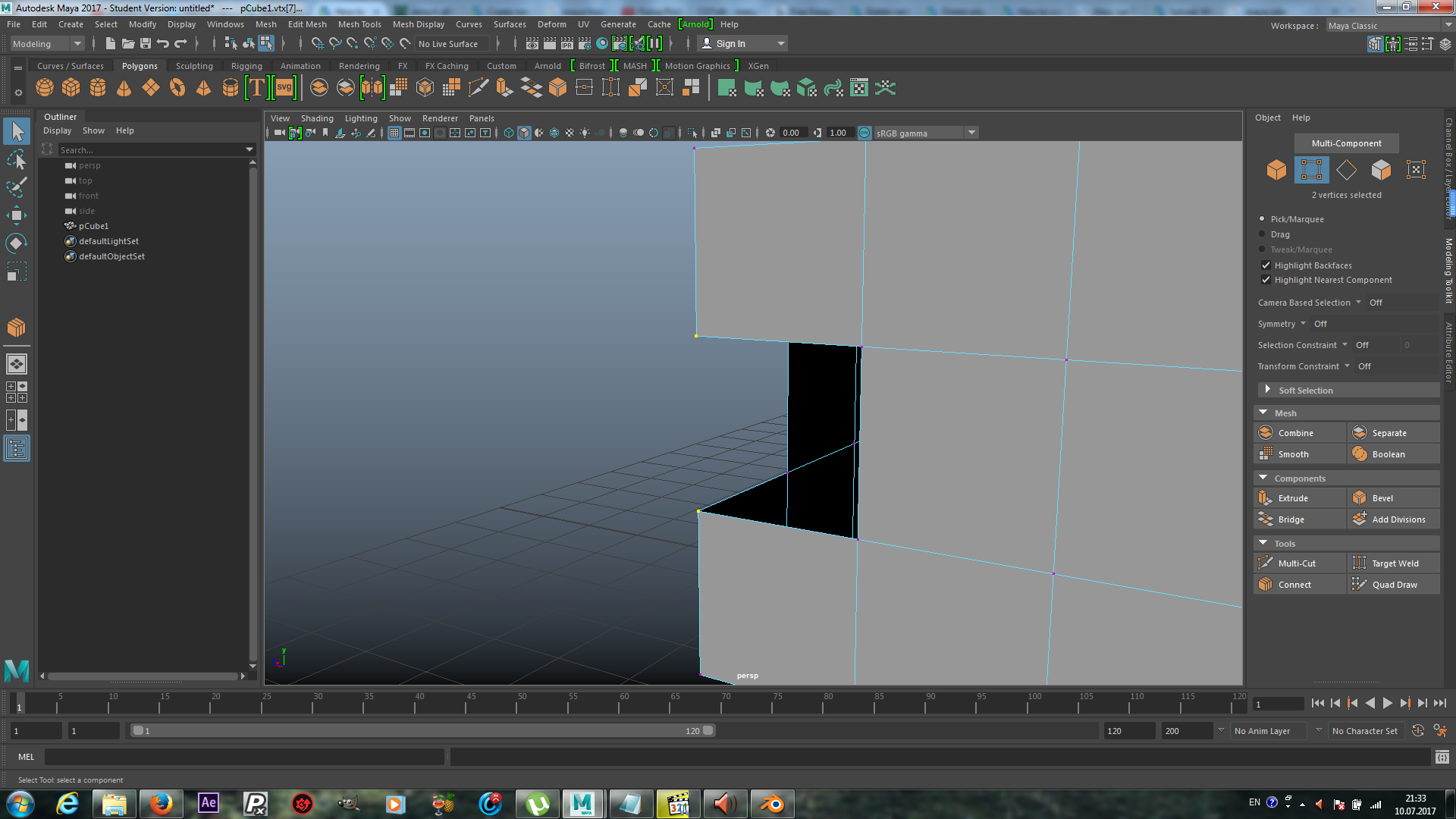
Task: Select pCube1 in the Outliner
Action: tap(93, 226)
